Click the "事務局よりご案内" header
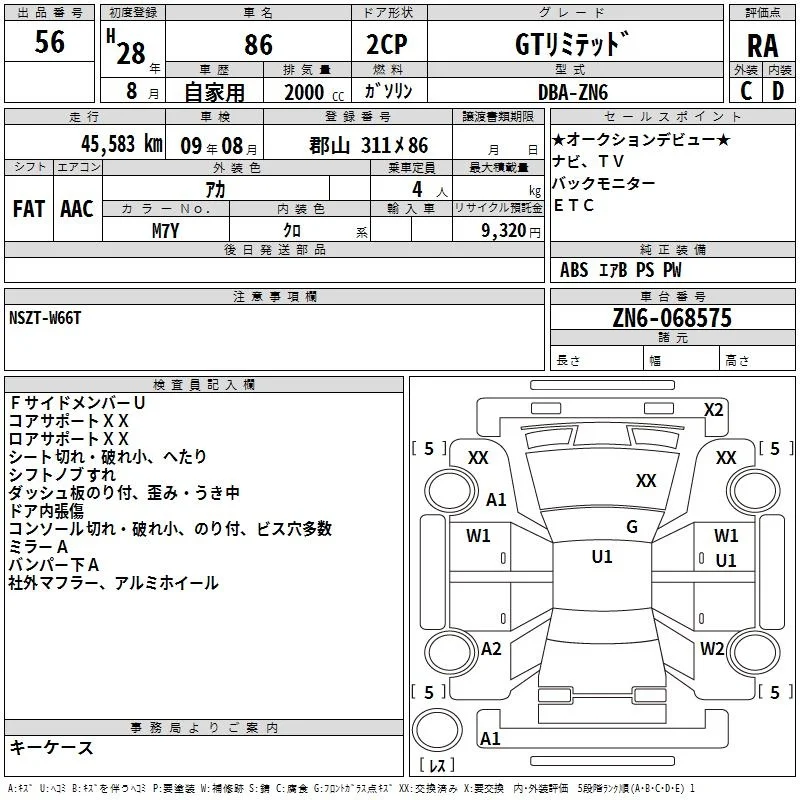This screenshot has height=800, width=800. coord(204,728)
